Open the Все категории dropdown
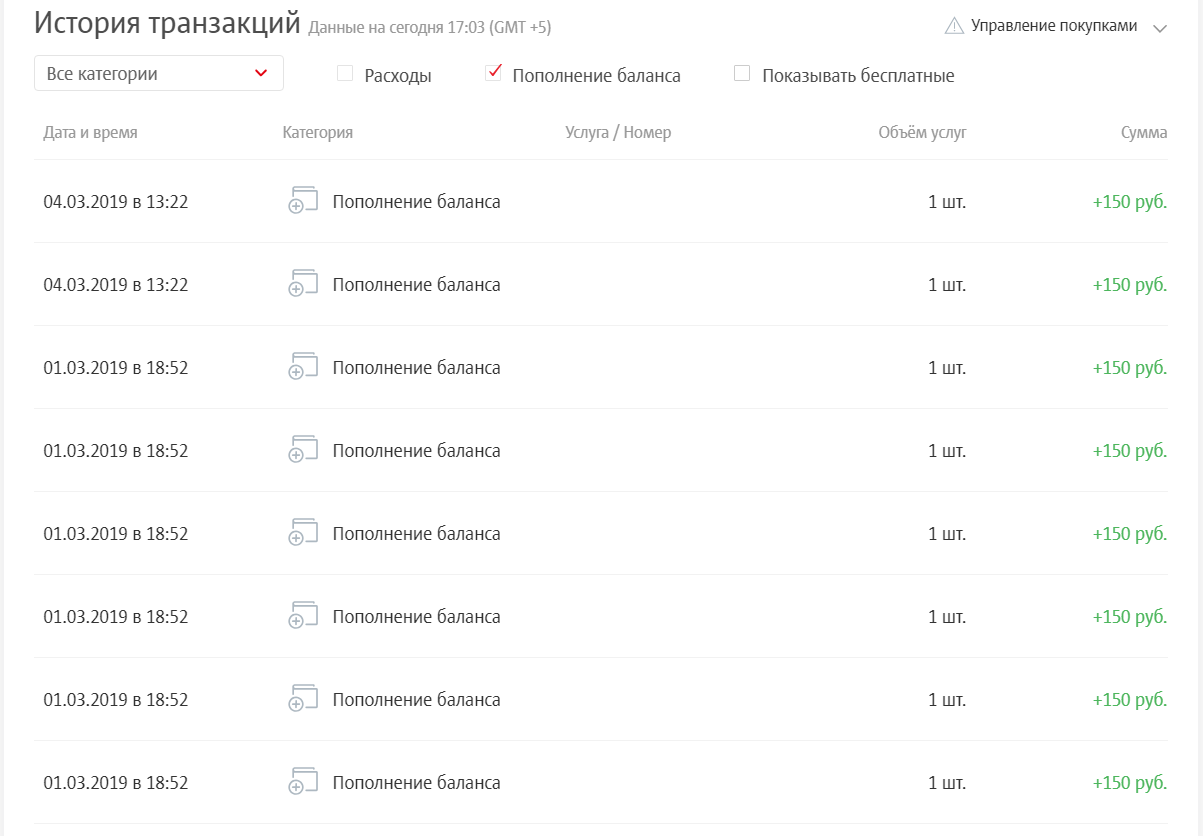Image resolution: width=1203 pixels, height=836 pixels. [159, 73]
